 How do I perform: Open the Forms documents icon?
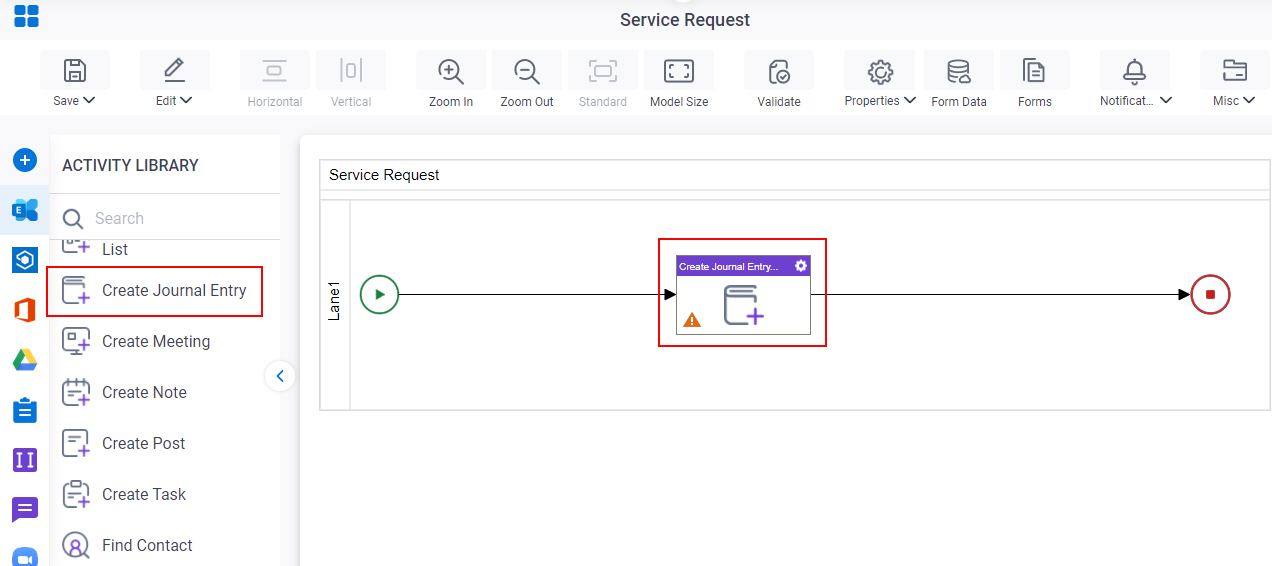tap(1034, 70)
